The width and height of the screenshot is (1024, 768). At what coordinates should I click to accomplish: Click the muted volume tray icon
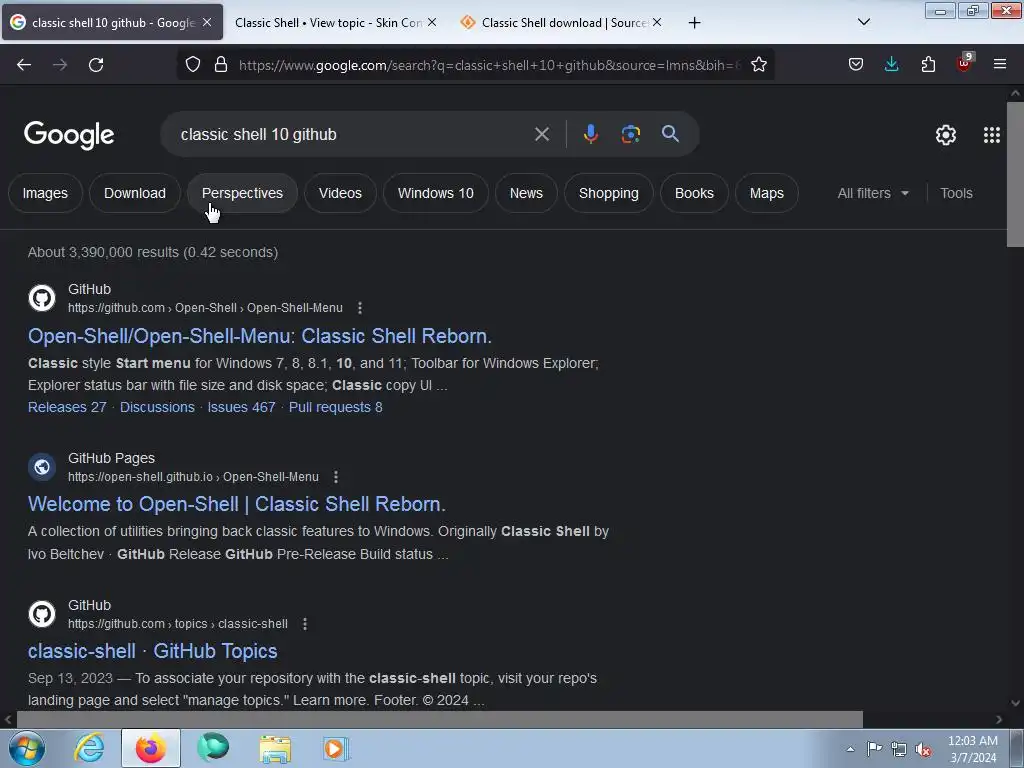[x=923, y=749]
